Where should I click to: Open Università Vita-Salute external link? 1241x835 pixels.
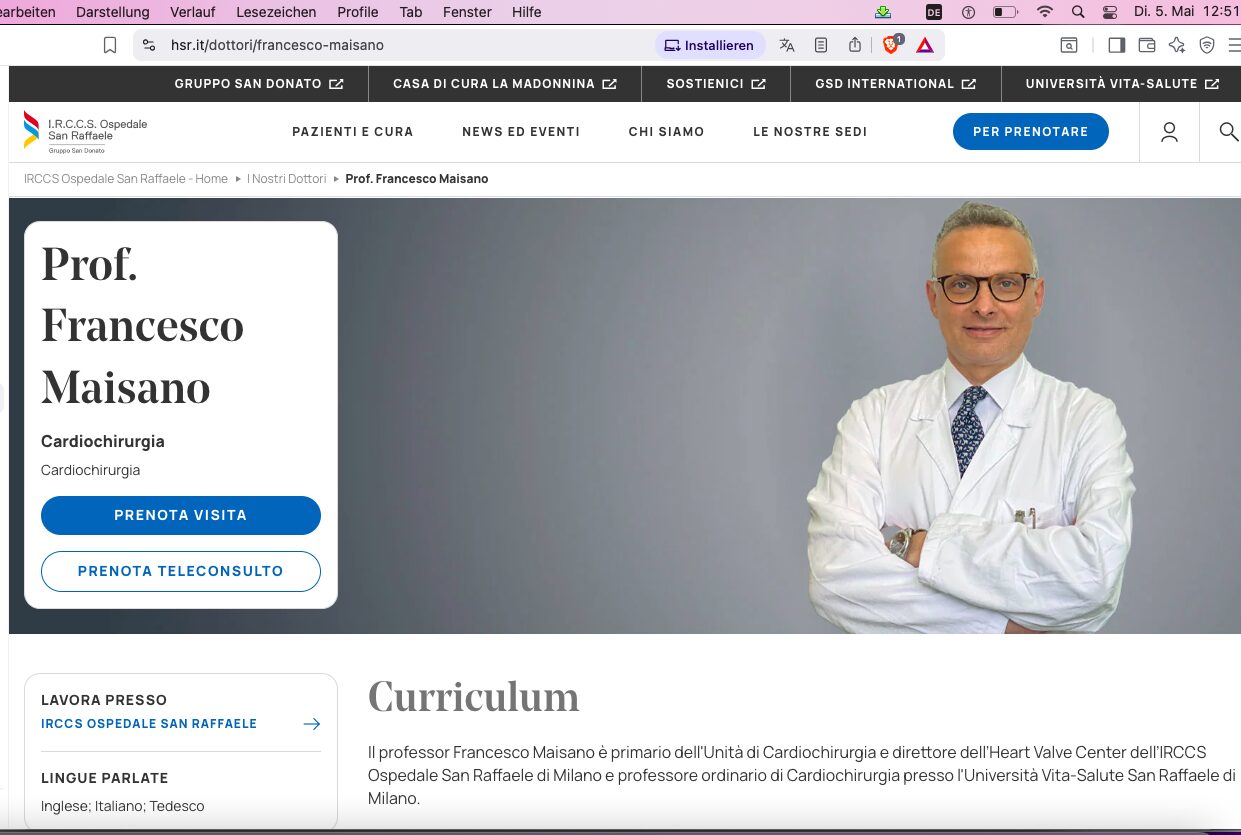pyautogui.click(x=1122, y=84)
